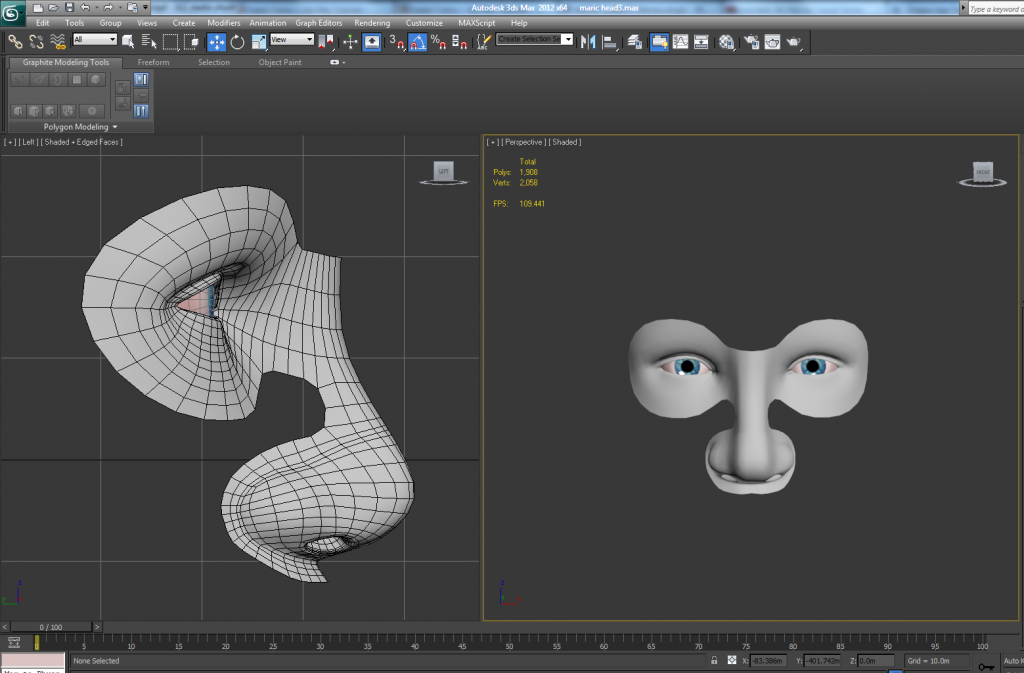Activate the Select and Move tool
The image size is (1024, 673).
(x=216, y=41)
